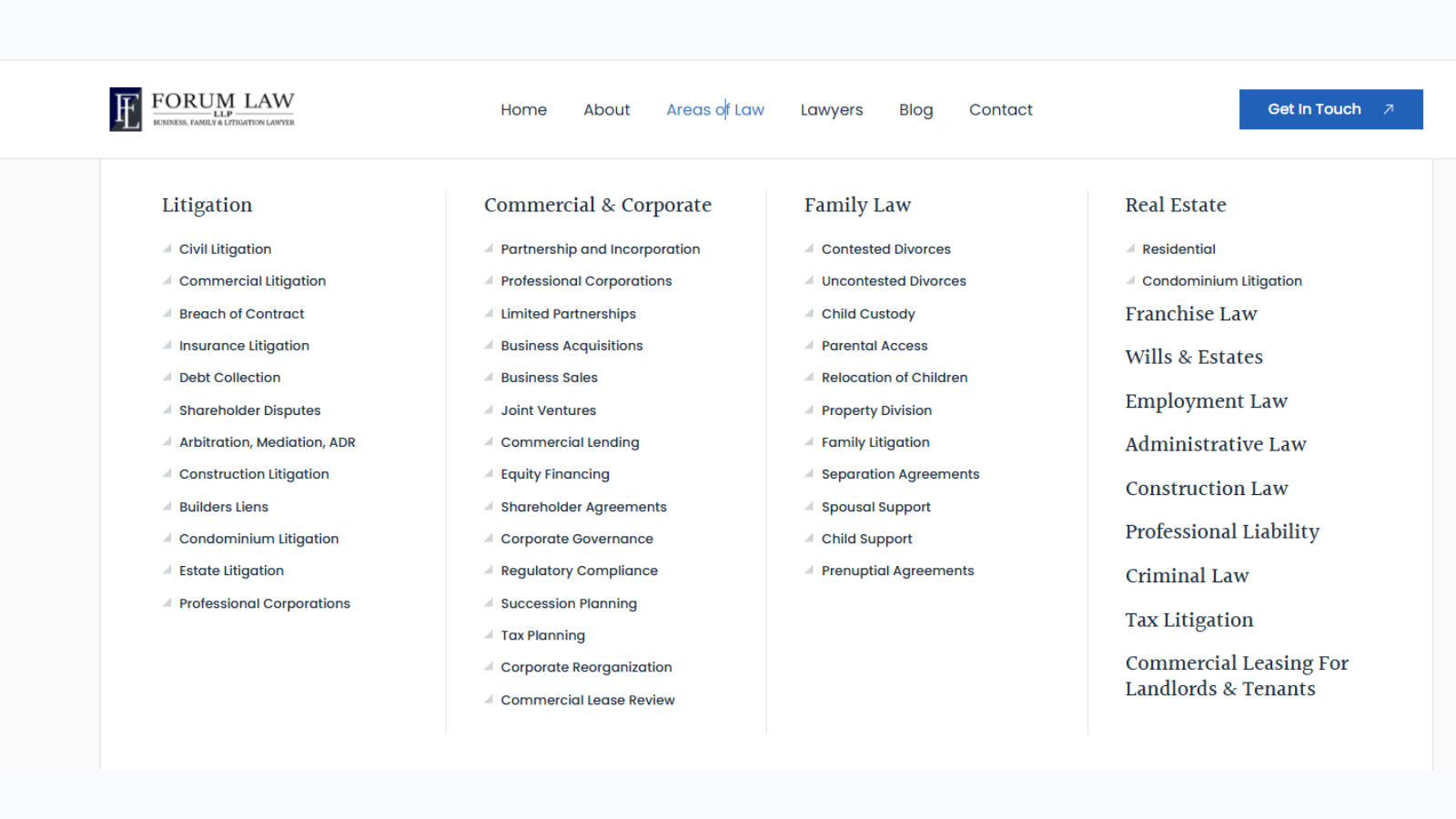Click the Forum Law logo

coord(202,109)
